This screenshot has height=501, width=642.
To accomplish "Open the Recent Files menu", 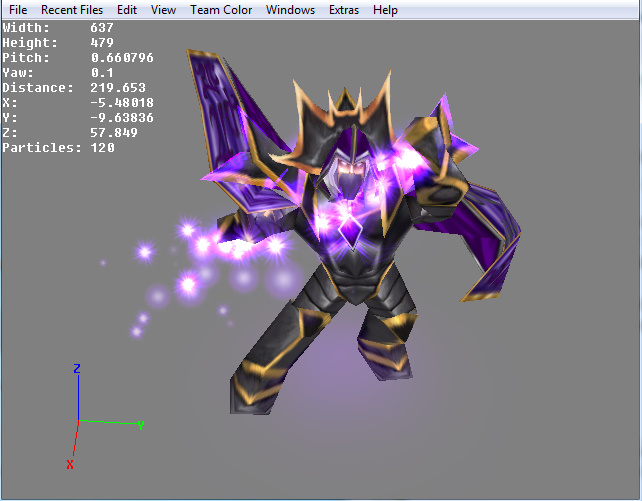I will click(x=72, y=9).
